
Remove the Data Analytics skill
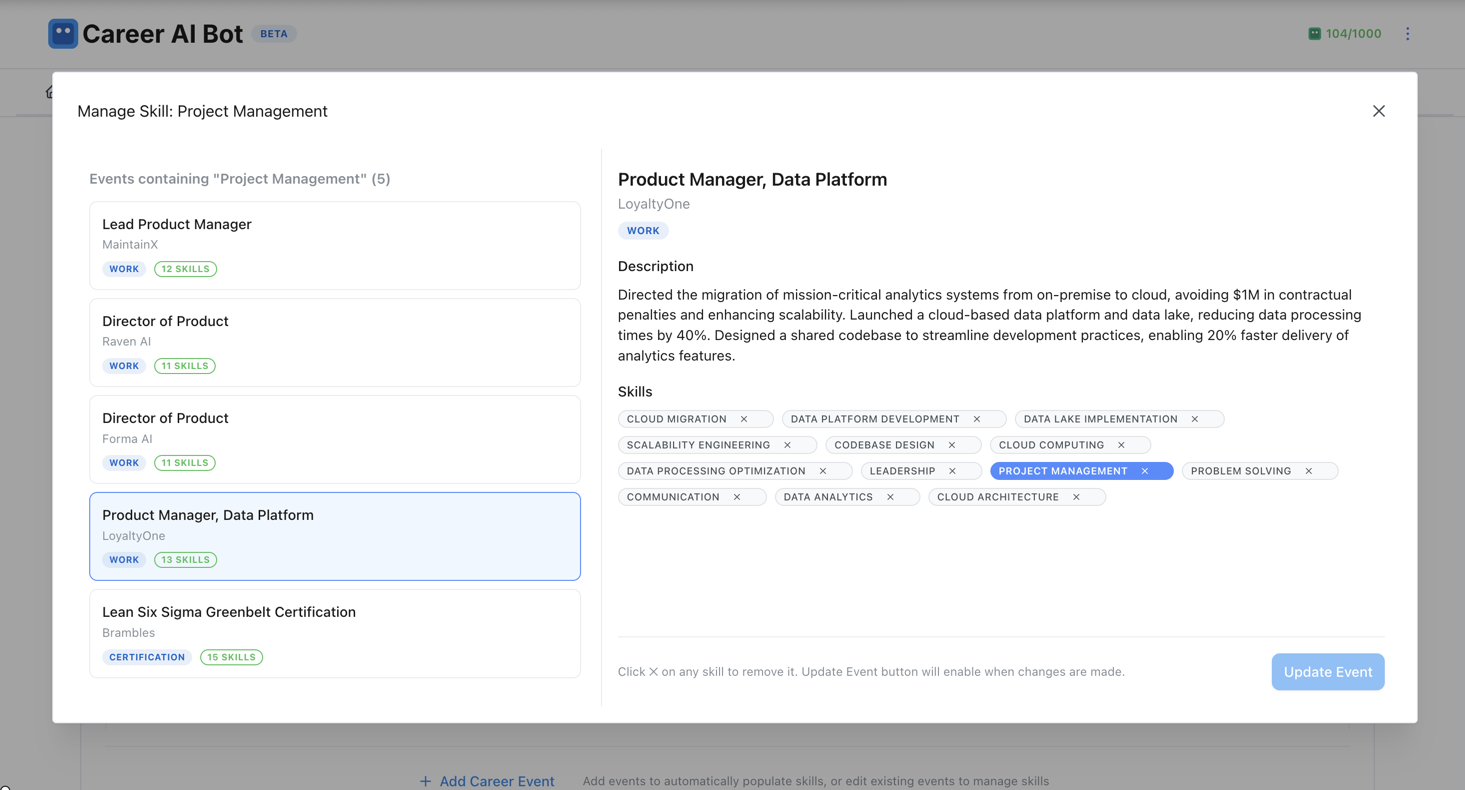891,497
